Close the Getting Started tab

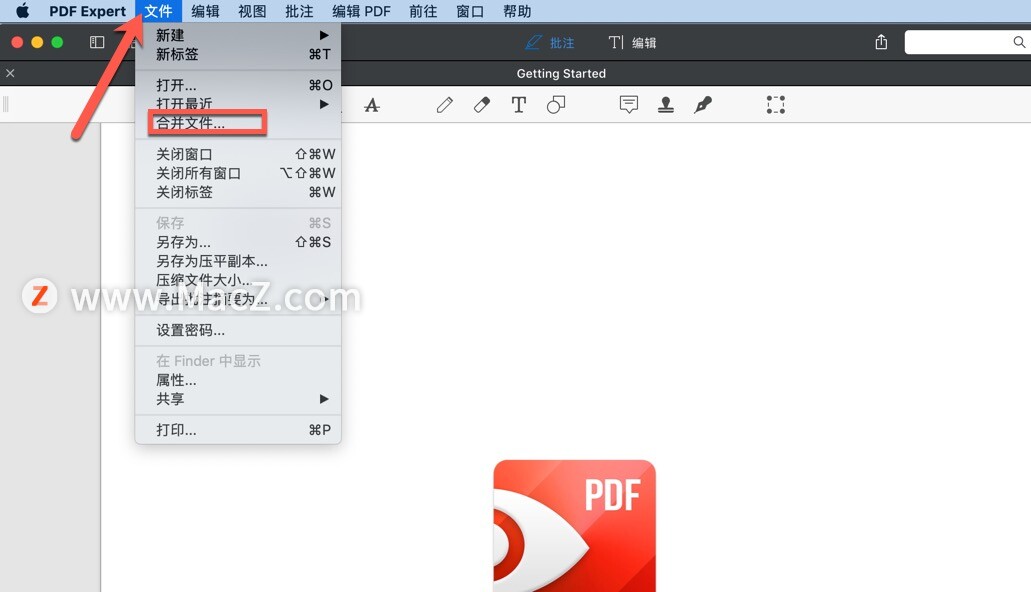click(x=10, y=73)
